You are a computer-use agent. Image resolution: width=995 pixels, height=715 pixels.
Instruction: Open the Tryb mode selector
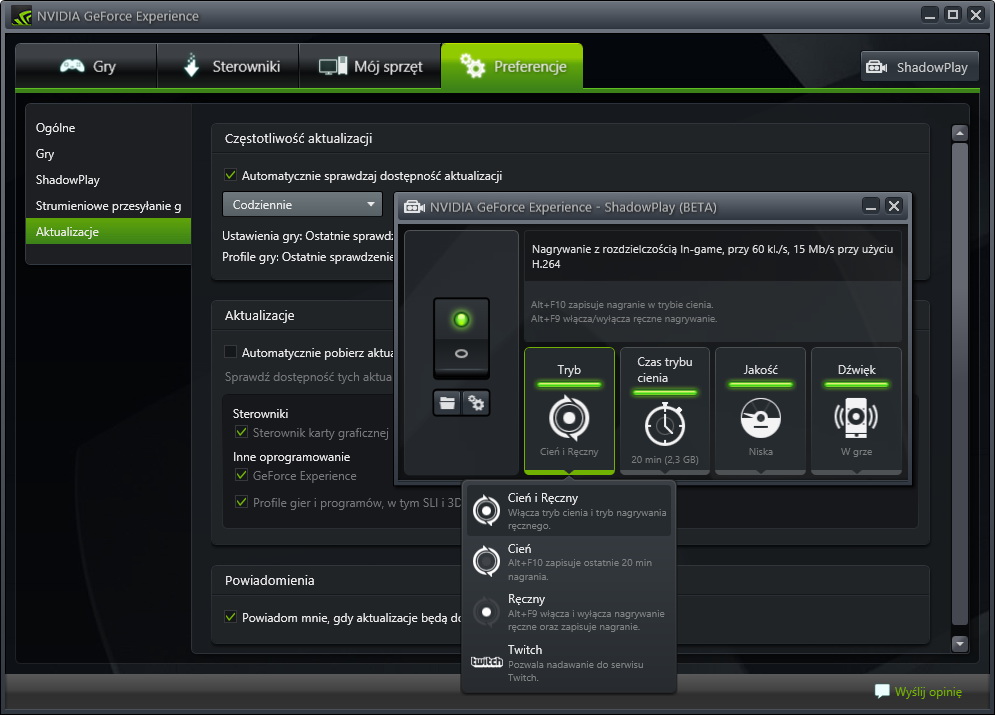[569, 410]
